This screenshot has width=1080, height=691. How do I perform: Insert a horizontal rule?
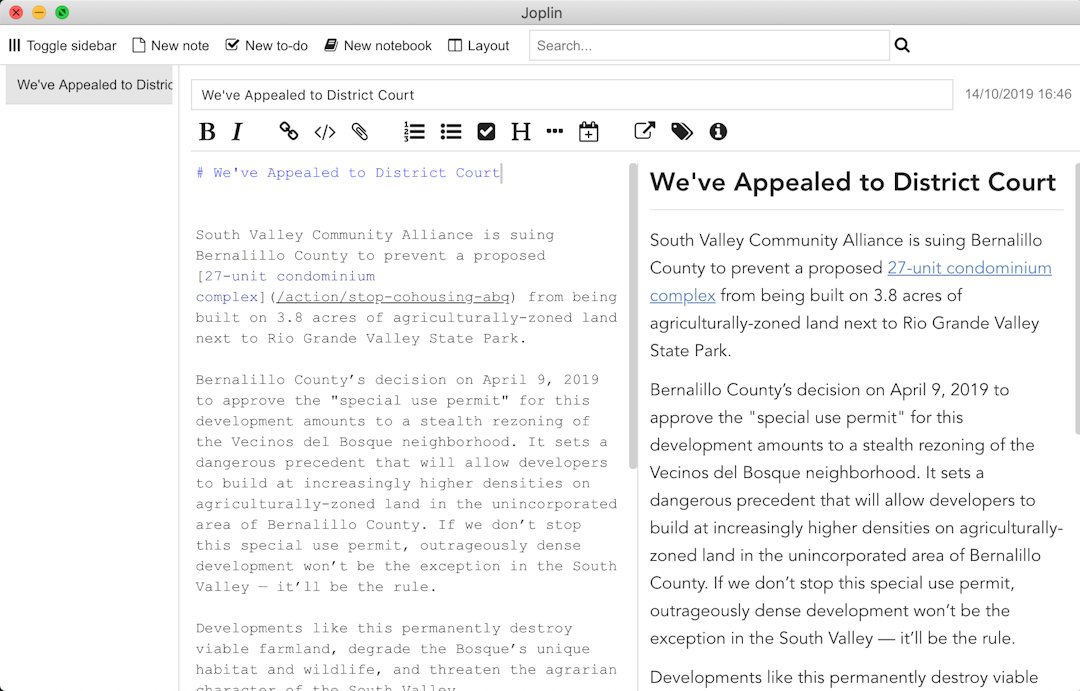click(555, 131)
